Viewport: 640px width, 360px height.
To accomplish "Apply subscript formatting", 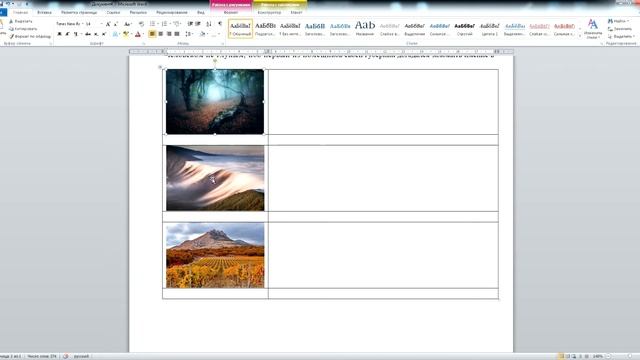I will [96, 34].
